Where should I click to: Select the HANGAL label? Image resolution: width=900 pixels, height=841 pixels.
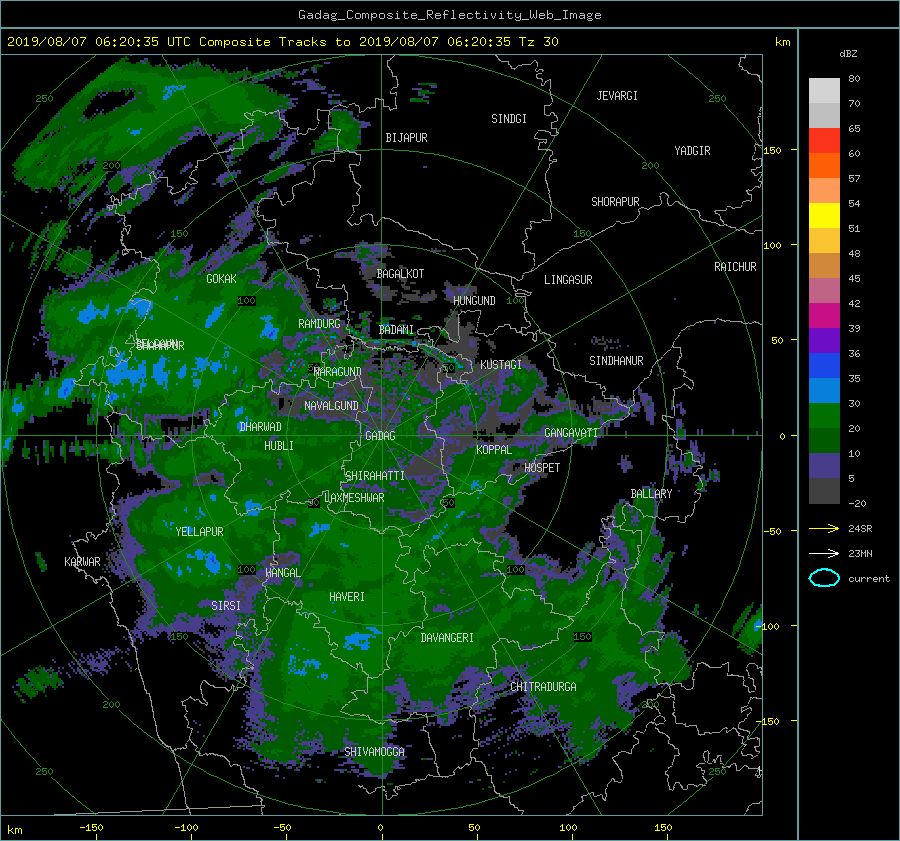coord(283,573)
